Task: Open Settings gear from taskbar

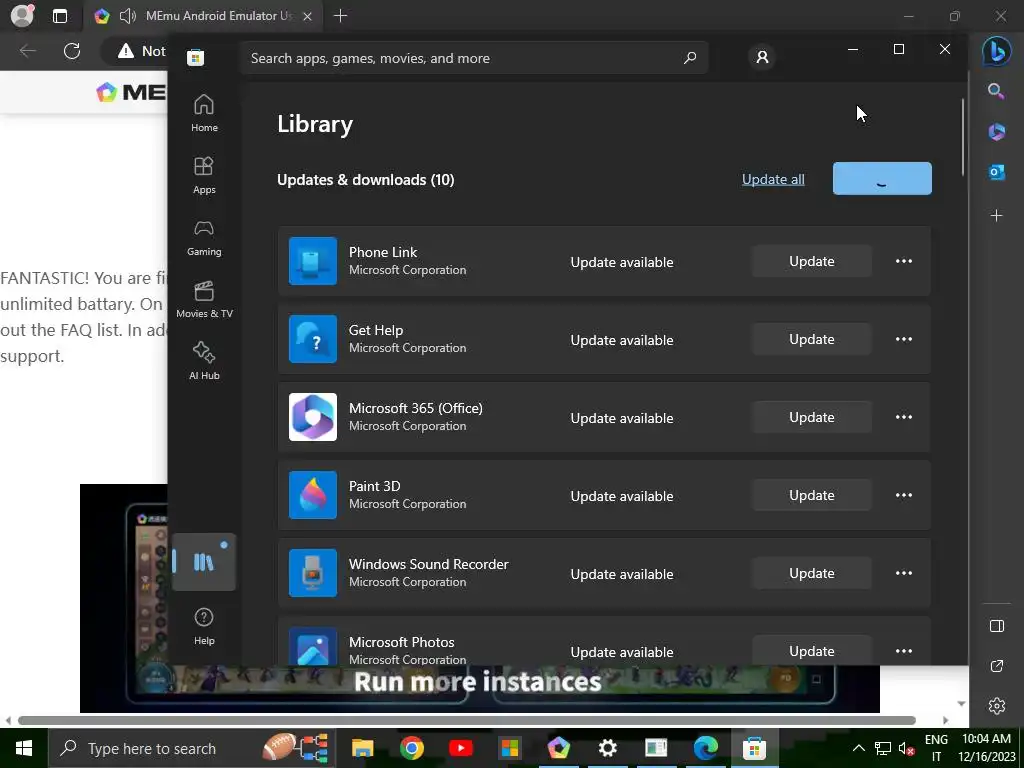Action: tap(607, 748)
